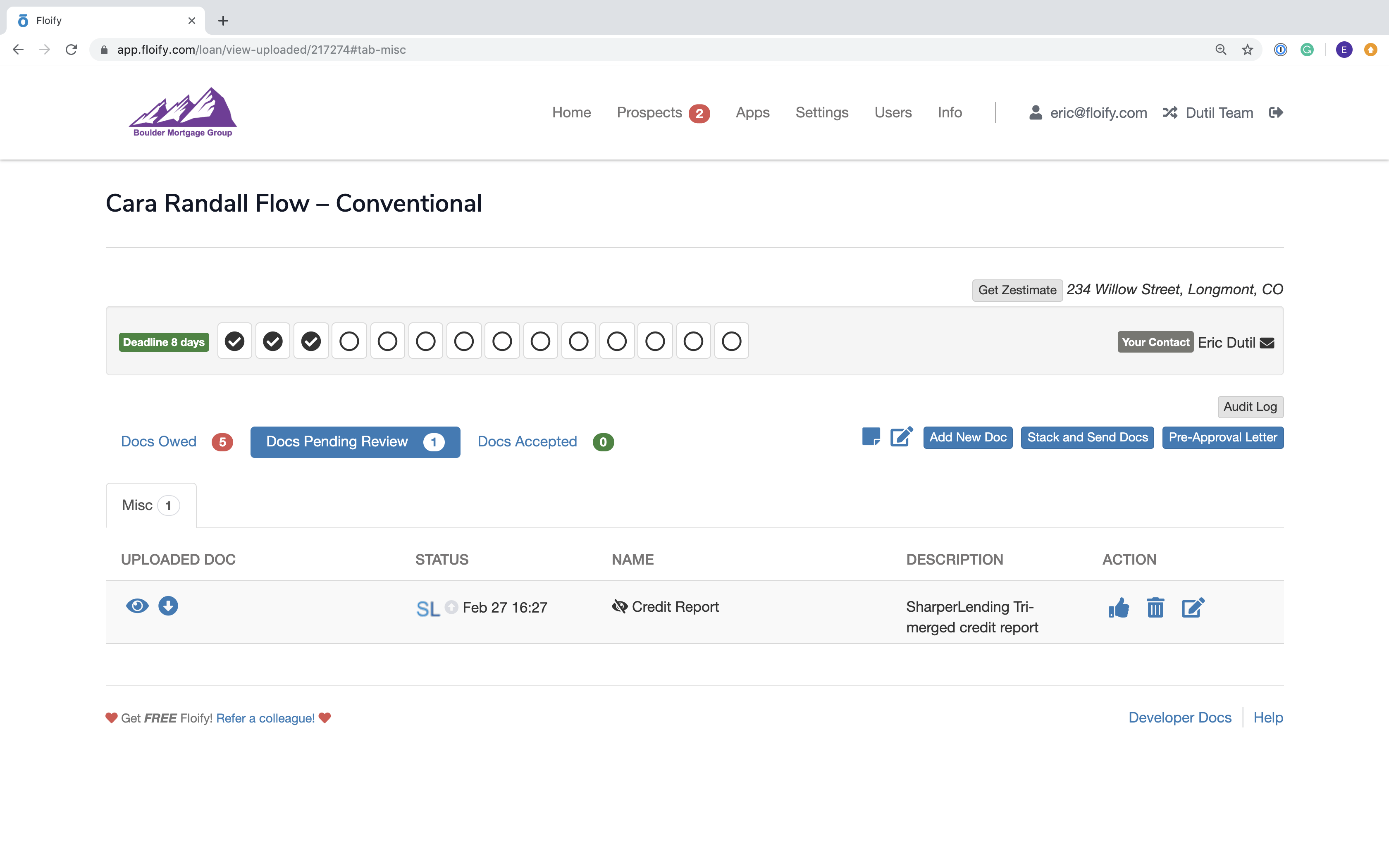This screenshot has height=868, width=1389.
Task: Click the edit loan pencil icon near Add New Doc
Action: click(901, 437)
